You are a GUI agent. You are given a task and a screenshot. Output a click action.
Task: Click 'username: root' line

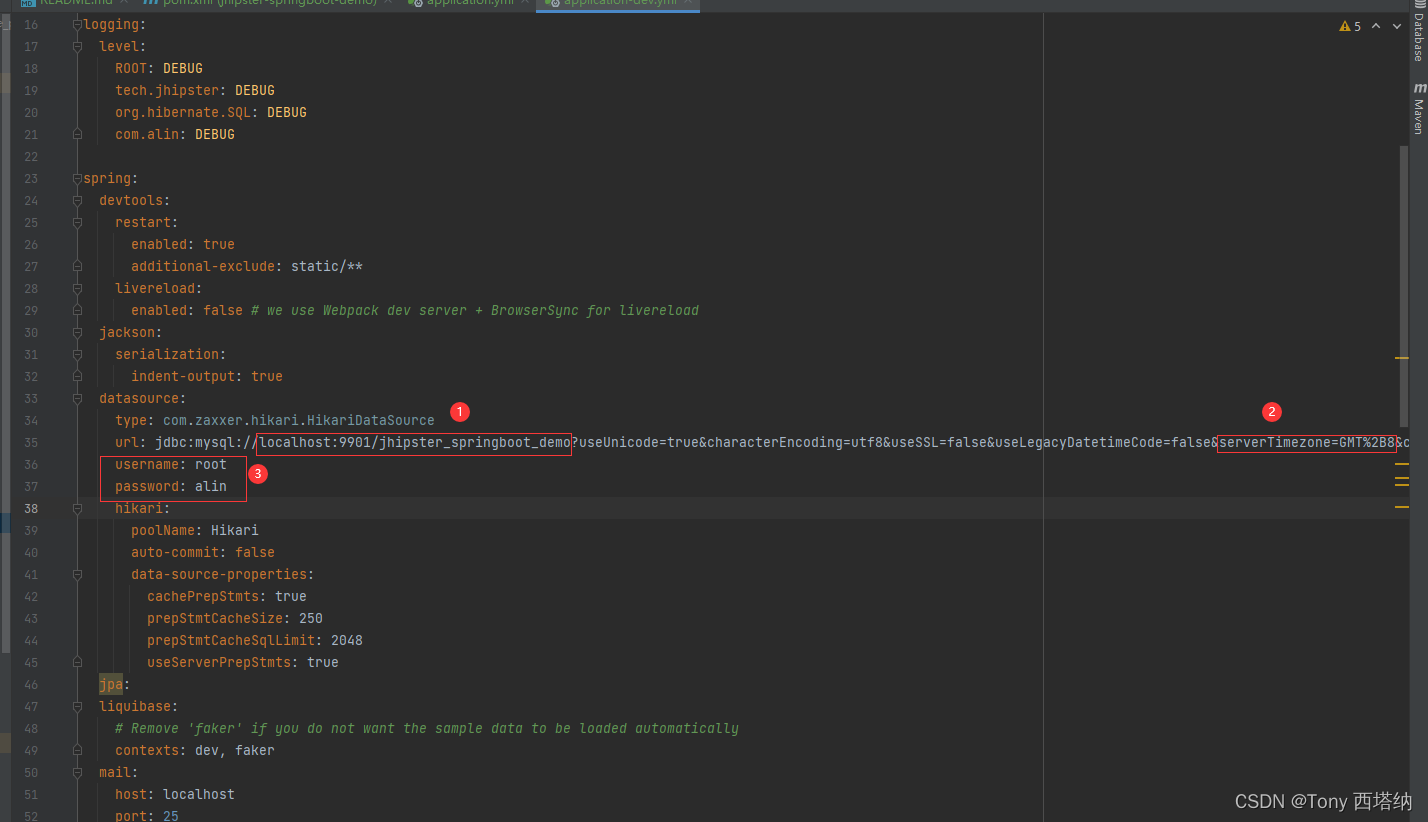(171, 465)
